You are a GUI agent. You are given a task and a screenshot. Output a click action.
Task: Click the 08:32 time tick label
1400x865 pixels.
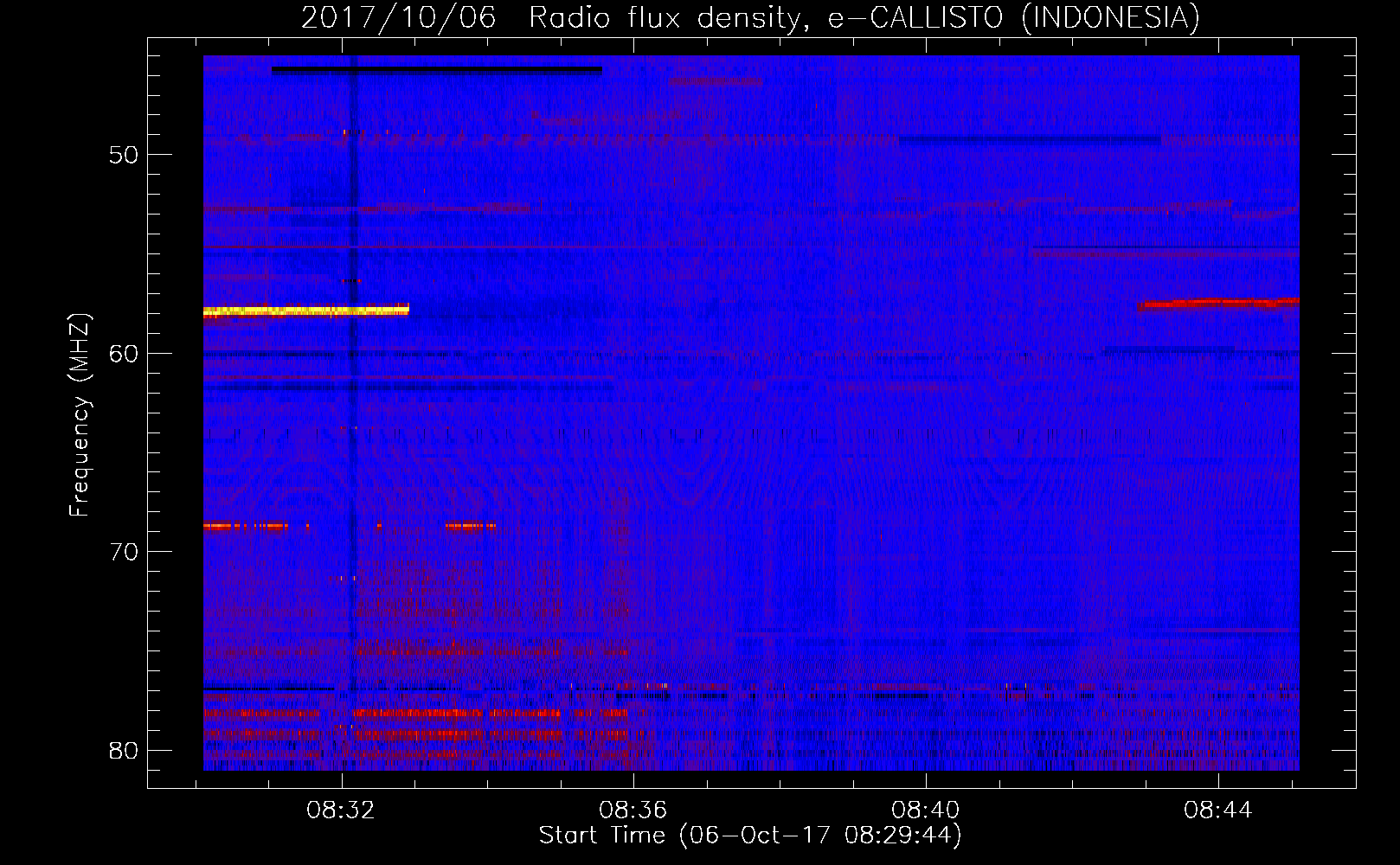tap(341, 811)
